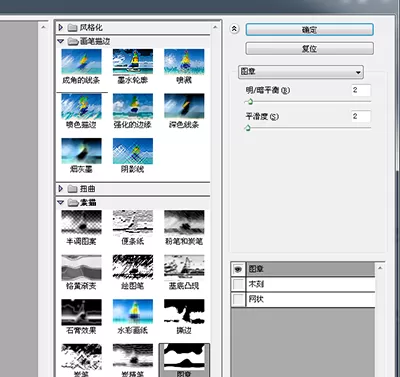Click the effect layers list scroll-up arrow
Screen dimensions: 400x377
click(380, 268)
